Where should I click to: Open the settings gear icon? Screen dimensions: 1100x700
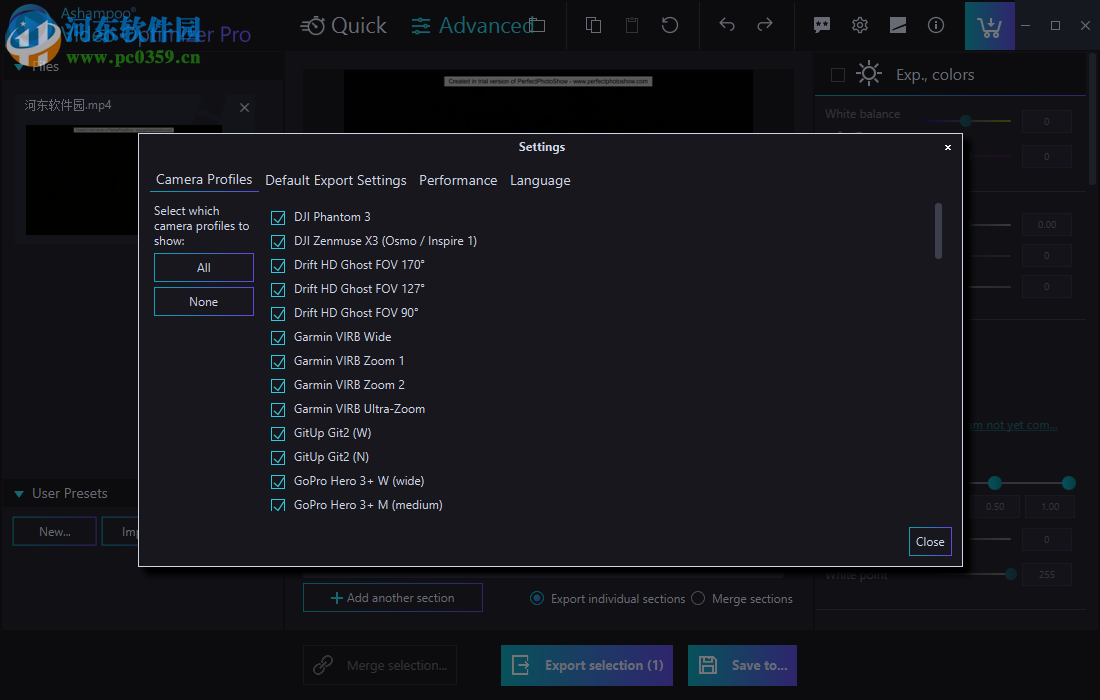859,25
